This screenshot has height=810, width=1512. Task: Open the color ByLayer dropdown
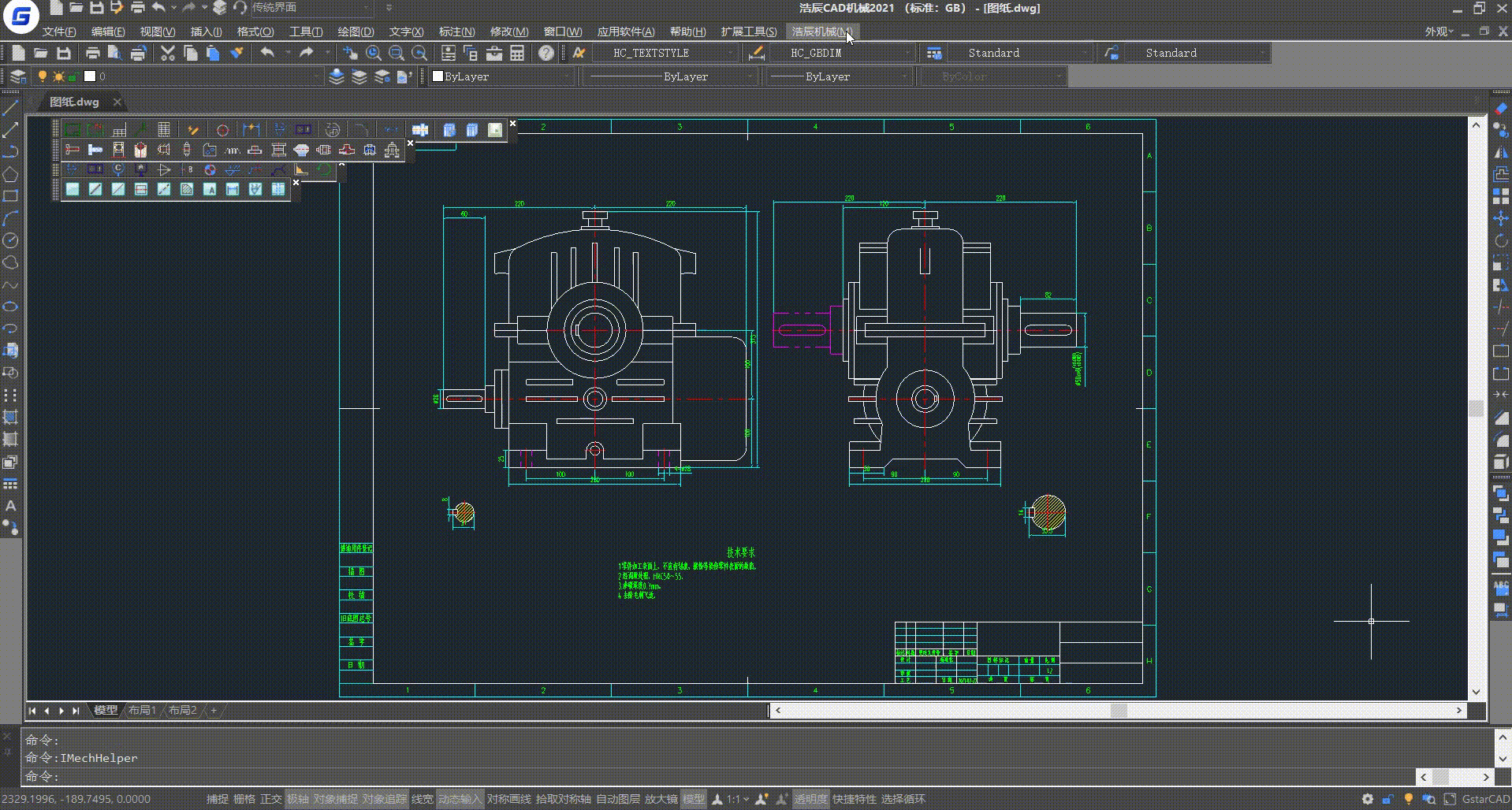tap(501, 76)
